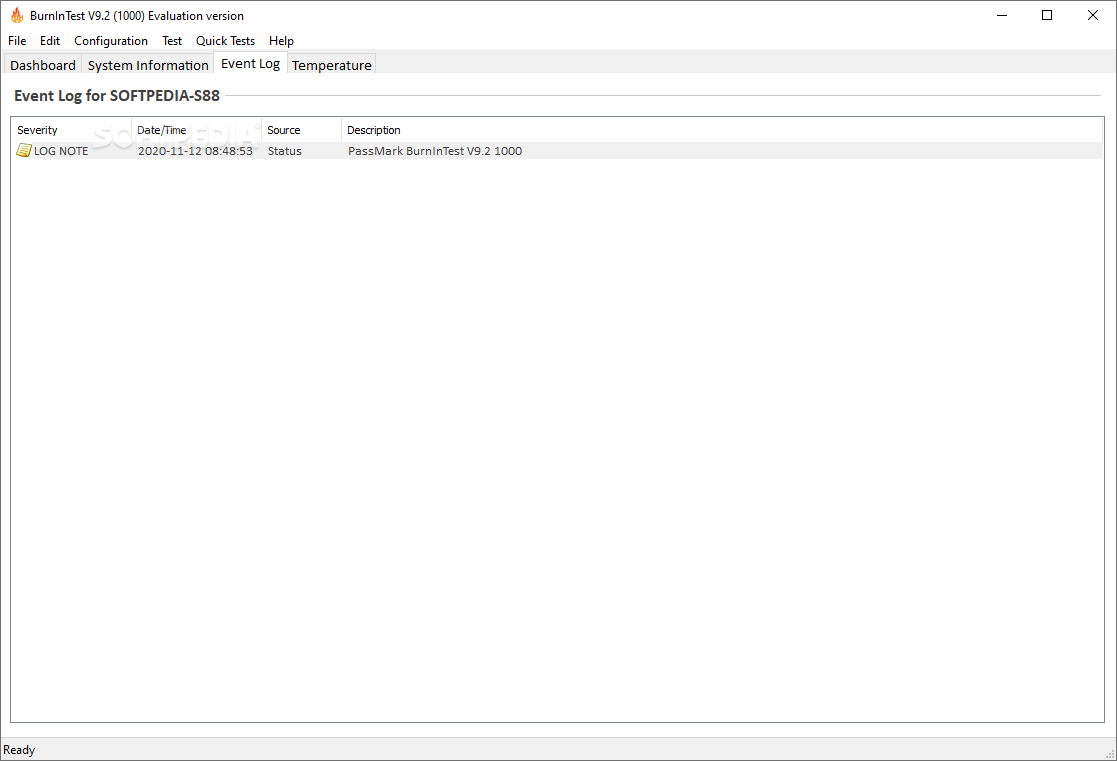Sort by the Severity column header

click(x=71, y=130)
